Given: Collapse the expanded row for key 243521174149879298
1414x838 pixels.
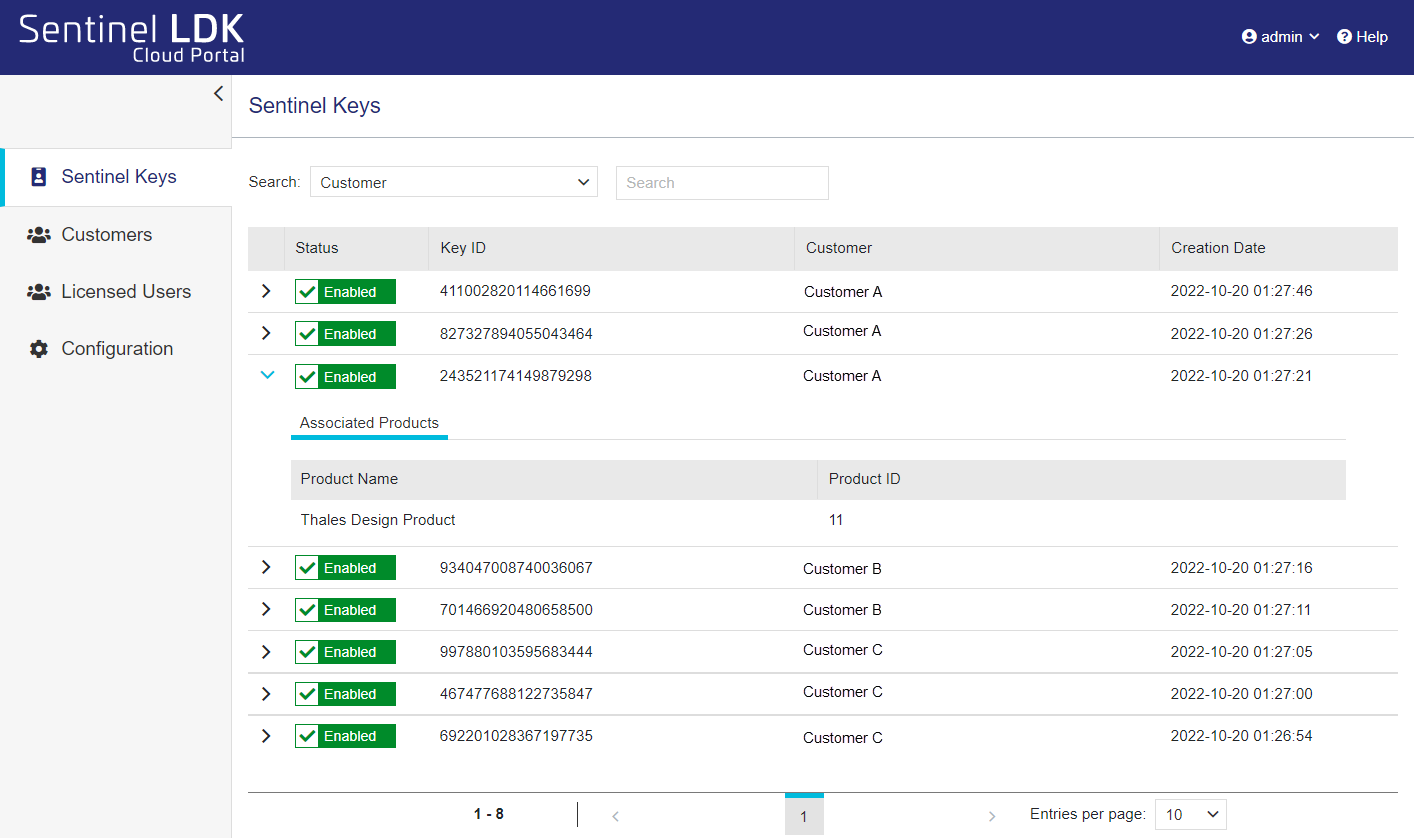Looking at the screenshot, I should (x=266, y=375).
